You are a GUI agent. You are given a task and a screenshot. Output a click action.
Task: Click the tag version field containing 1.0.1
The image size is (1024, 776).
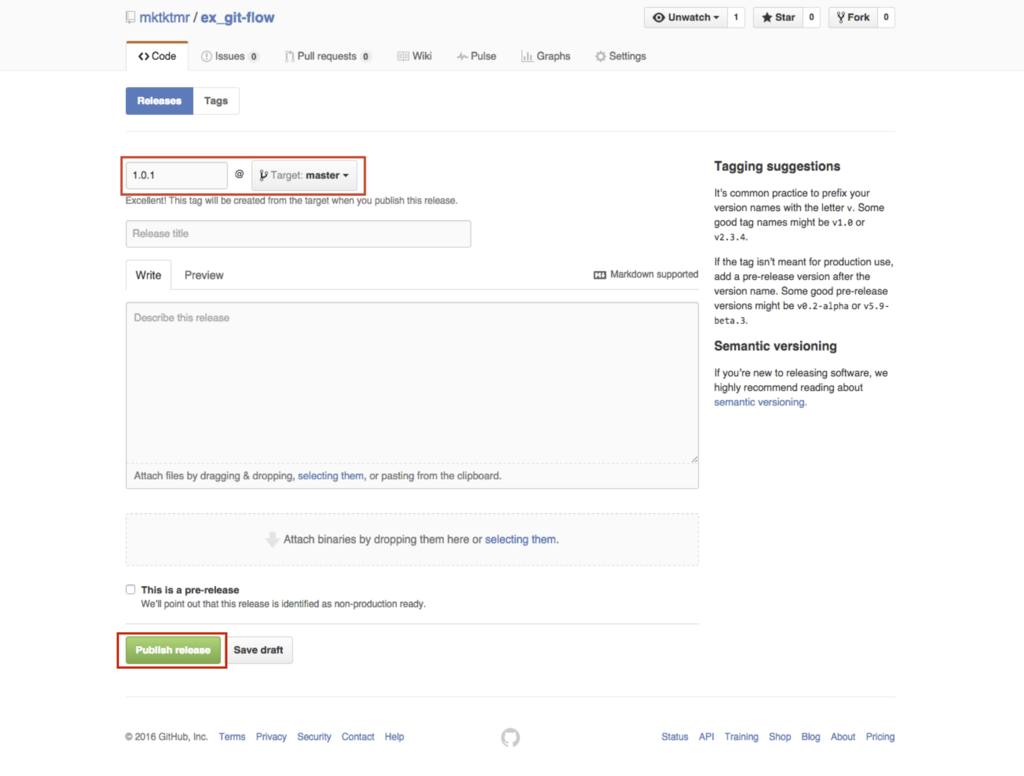click(x=176, y=175)
